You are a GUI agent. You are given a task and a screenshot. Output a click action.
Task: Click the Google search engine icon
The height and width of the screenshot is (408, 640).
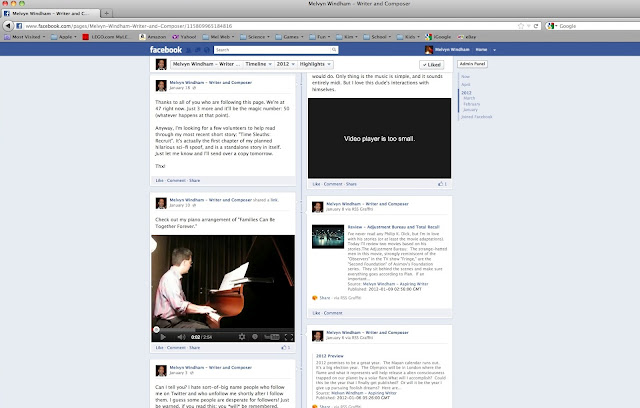(551, 26)
